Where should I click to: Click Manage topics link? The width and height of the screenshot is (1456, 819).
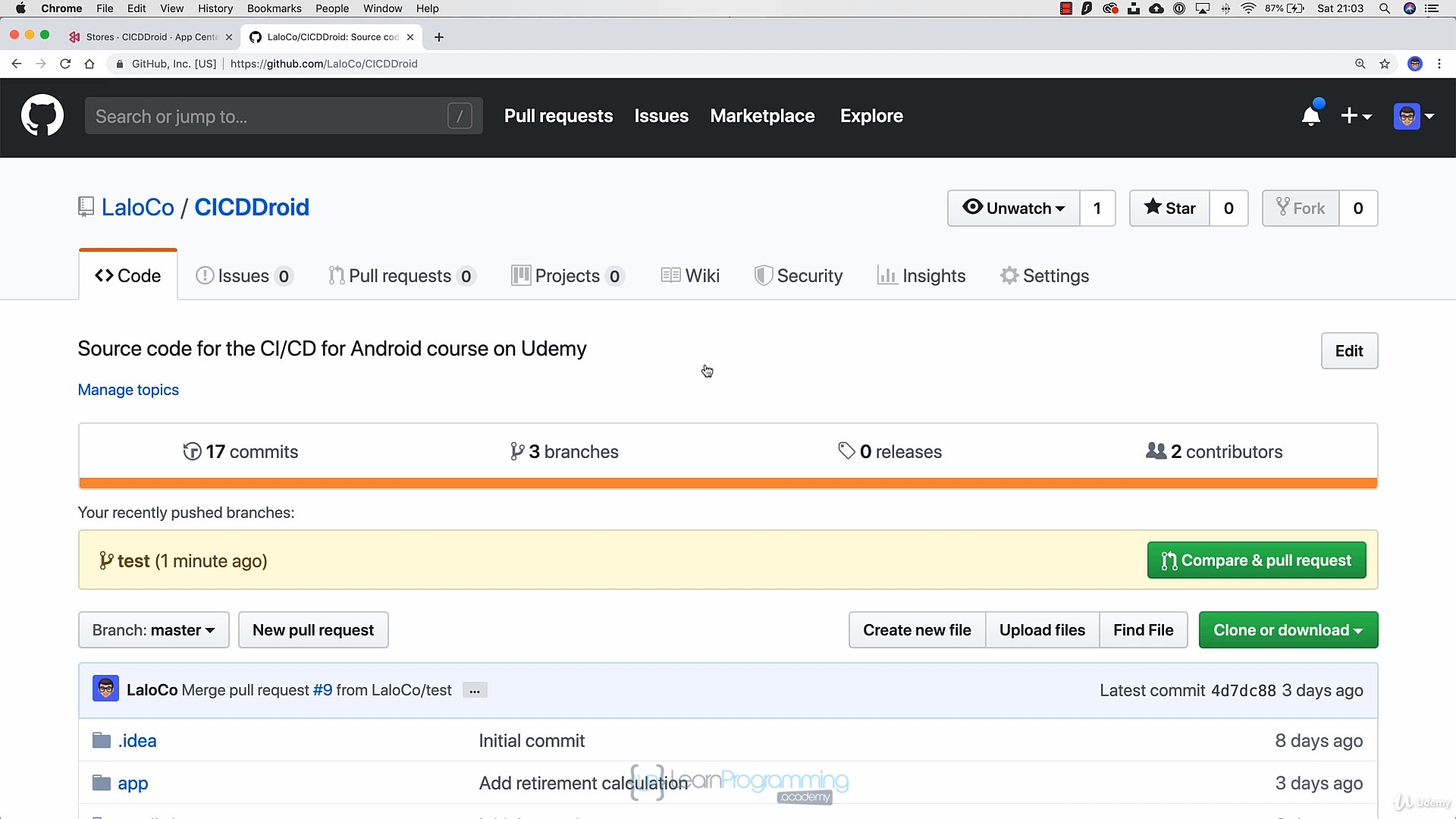point(128,390)
